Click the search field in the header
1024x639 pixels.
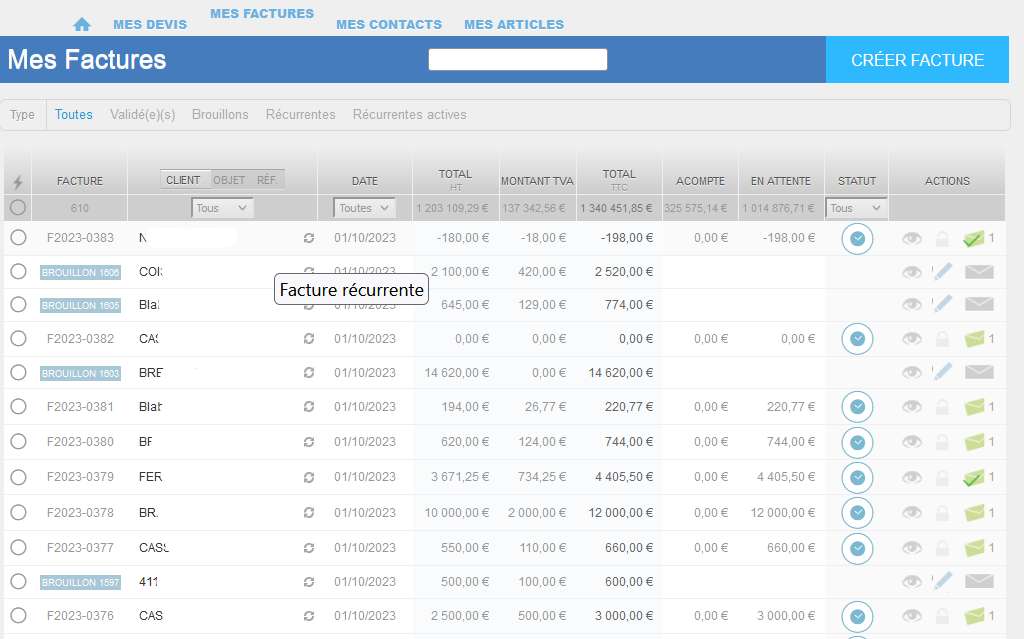518,59
